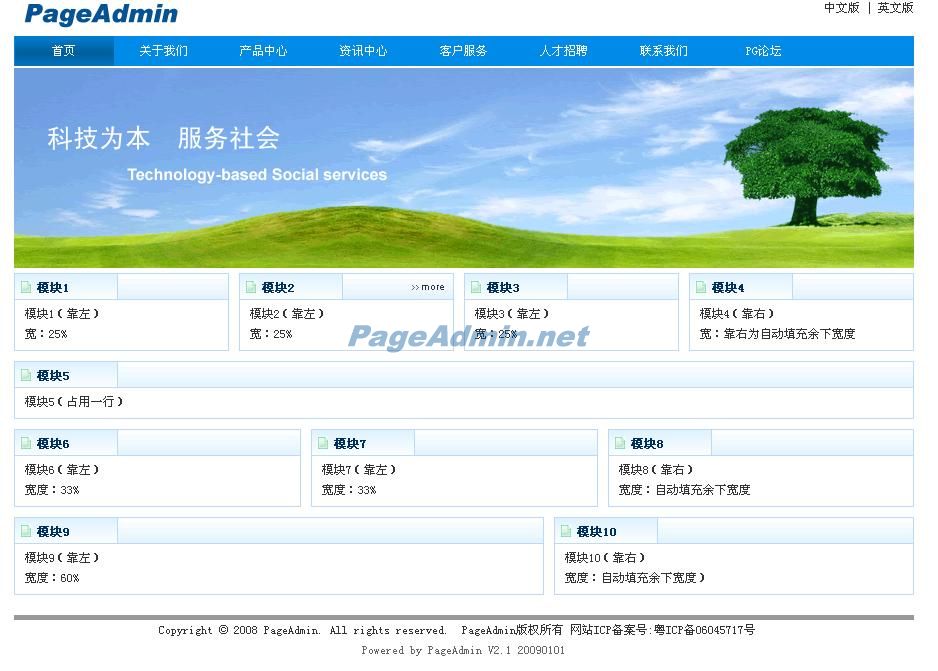This screenshot has width=938, height=671.
Task: Click the document icon beside 模块7
Action: pos(323,443)
